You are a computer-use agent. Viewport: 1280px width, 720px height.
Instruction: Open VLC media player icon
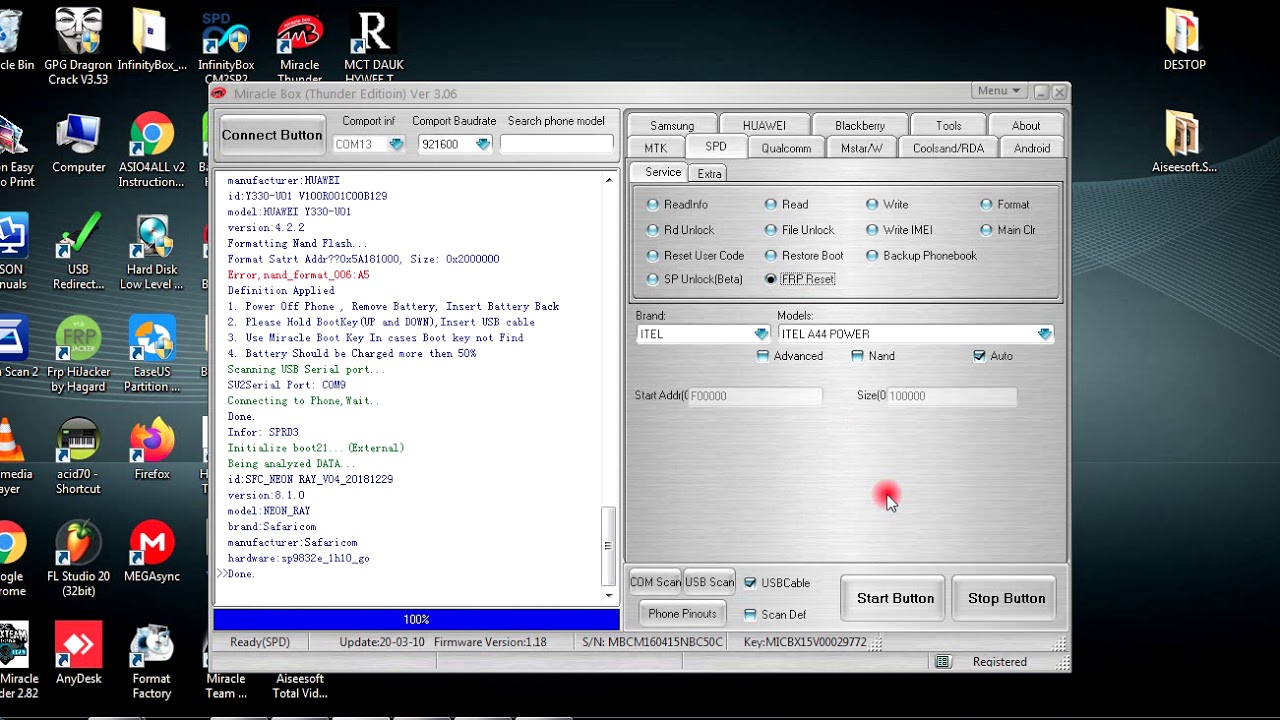[x=10, y=456]
